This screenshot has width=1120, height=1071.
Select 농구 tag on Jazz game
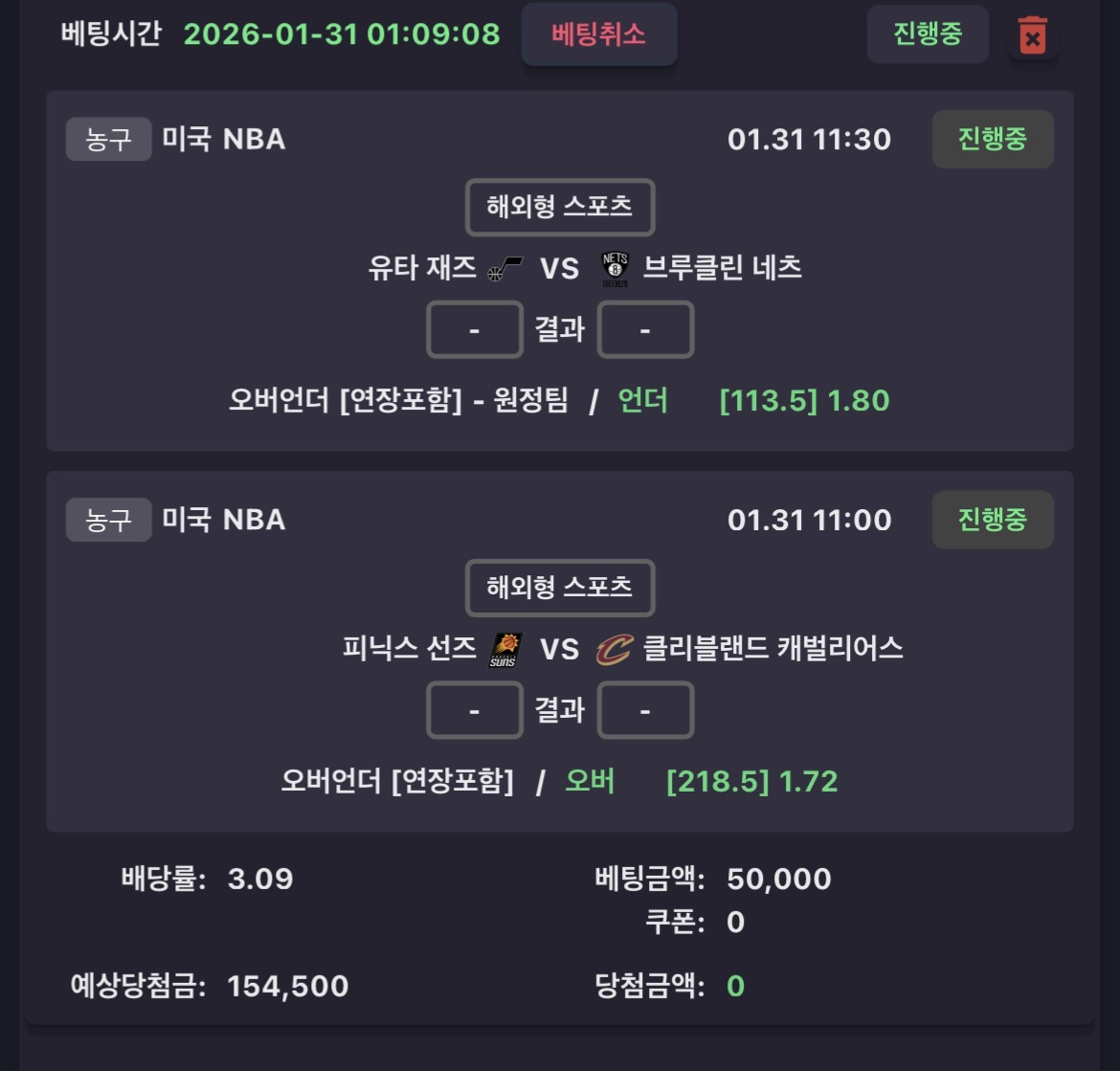[108, 140]
